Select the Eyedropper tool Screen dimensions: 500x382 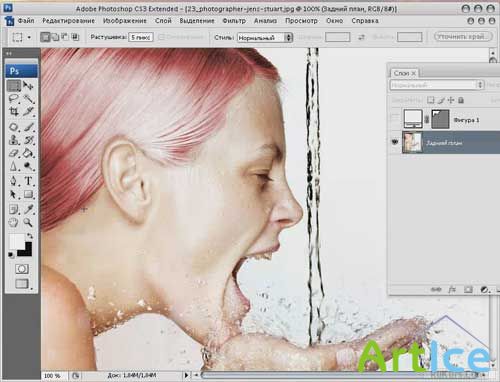coord(29,209)
